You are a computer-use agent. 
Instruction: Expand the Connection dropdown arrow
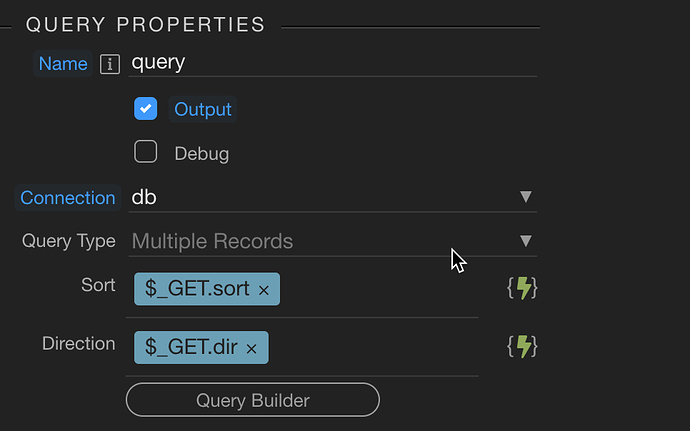(x=525, y=196)
